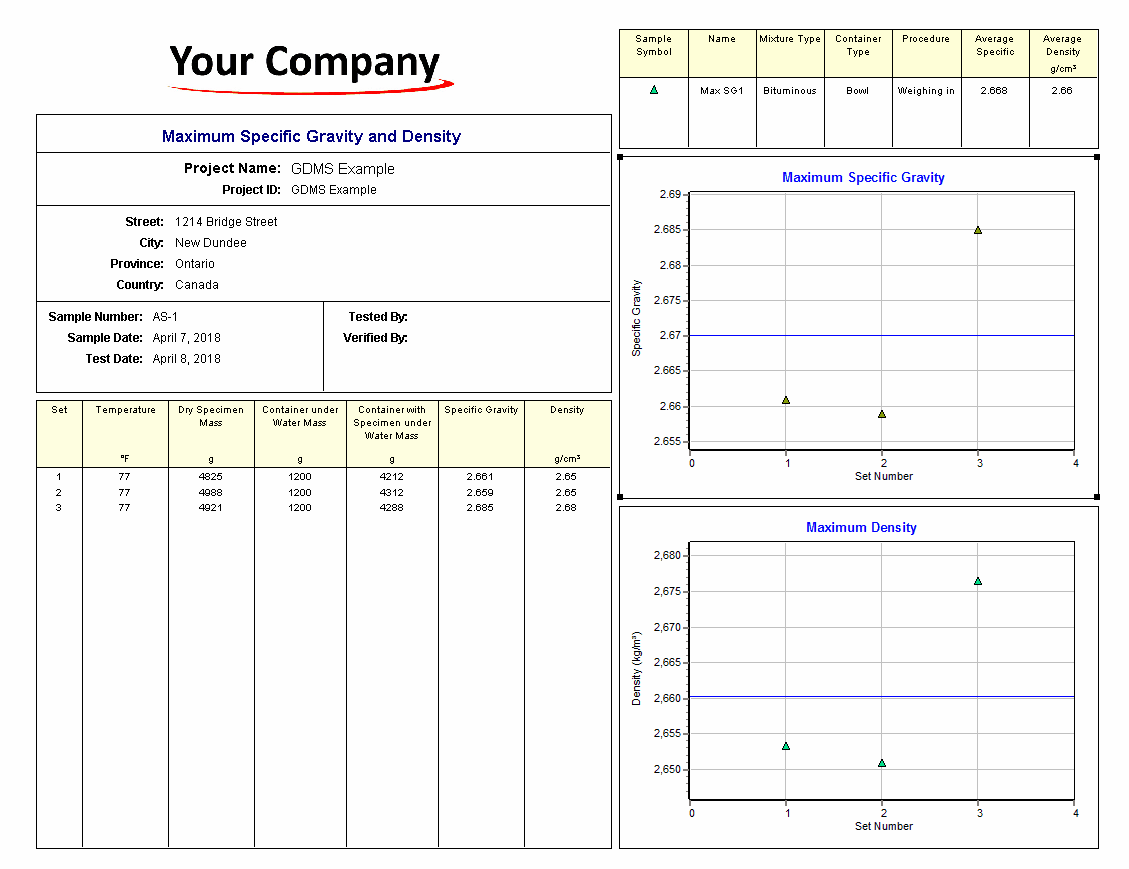Grab top-left handle of Specific Gravity chart

coord(621,157)
